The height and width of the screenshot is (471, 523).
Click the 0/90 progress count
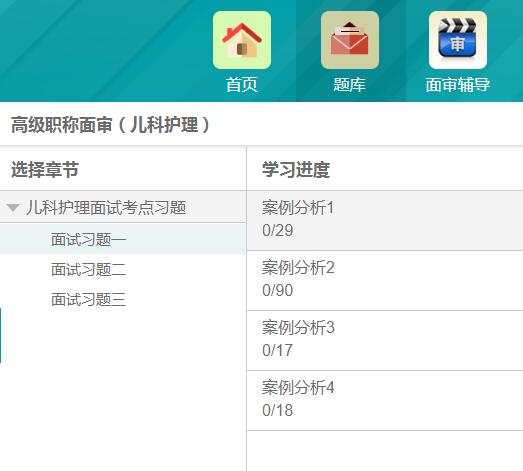278,290
